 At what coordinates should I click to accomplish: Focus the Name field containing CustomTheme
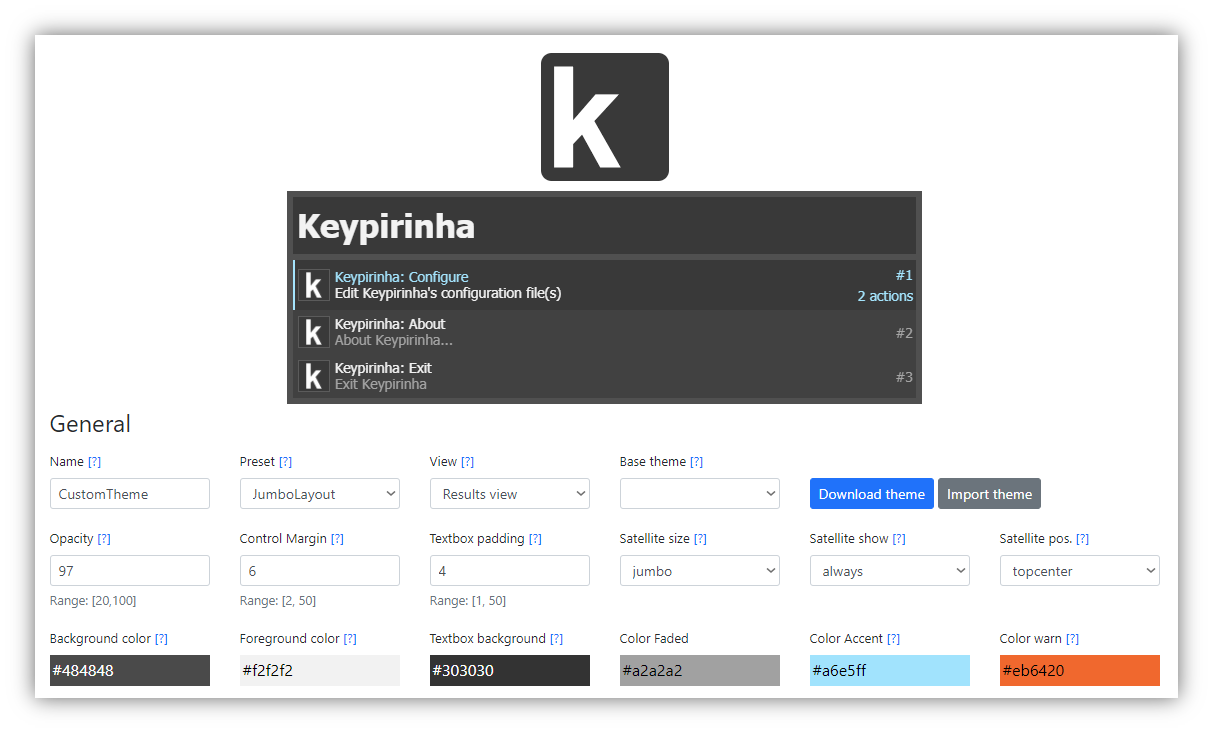tap(129, 494)
